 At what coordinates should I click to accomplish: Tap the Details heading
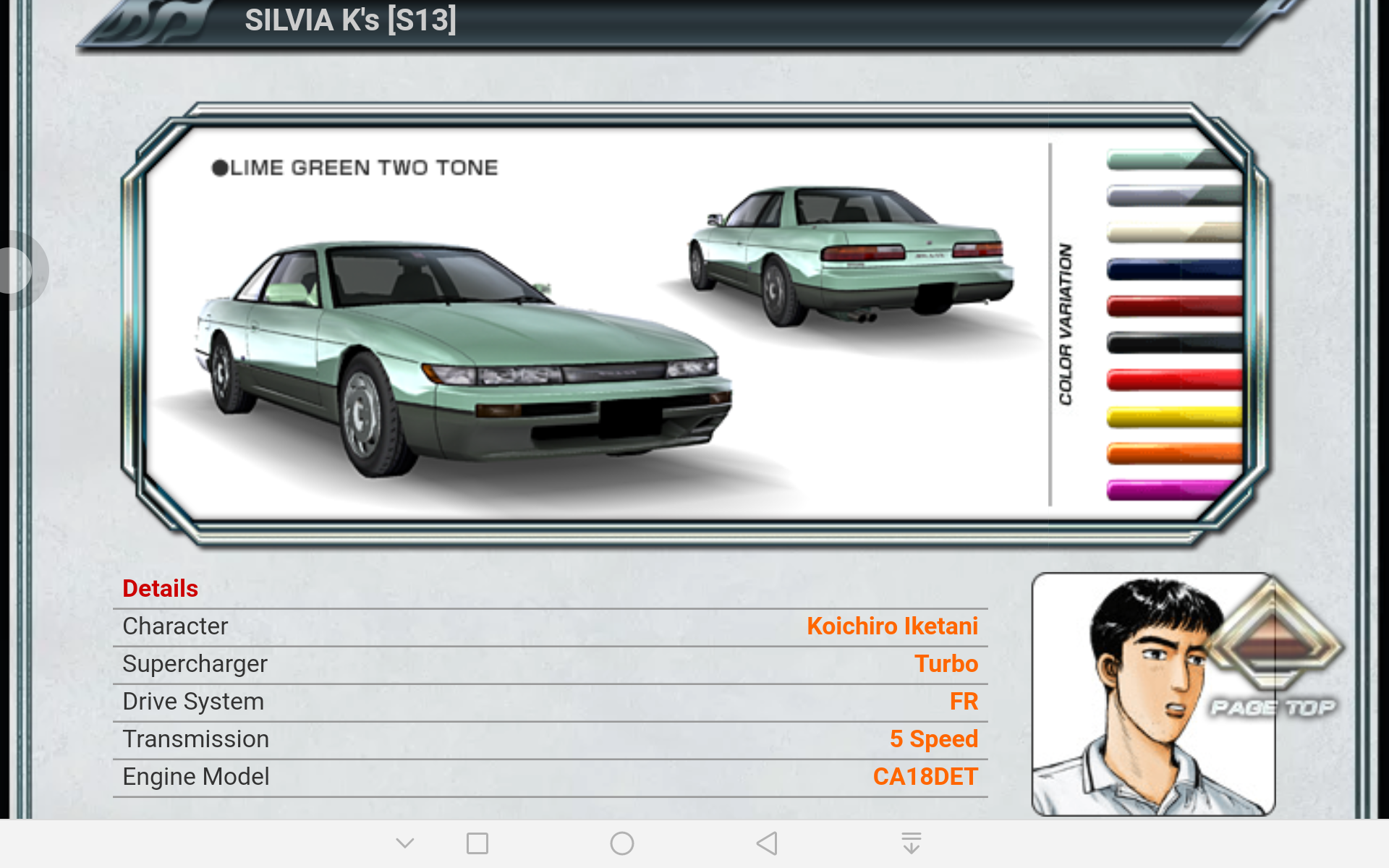(161, 589)
